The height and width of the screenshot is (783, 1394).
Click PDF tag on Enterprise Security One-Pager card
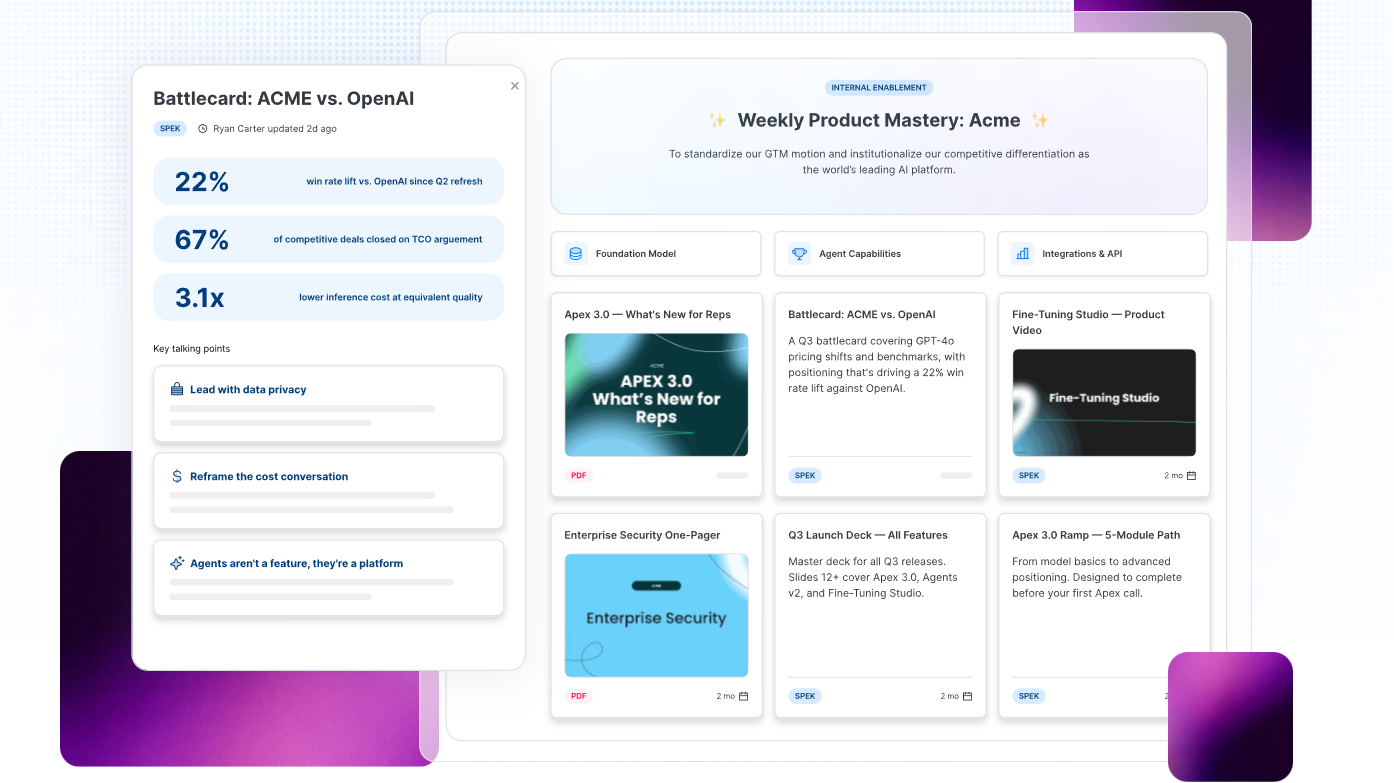coord(579,696)
